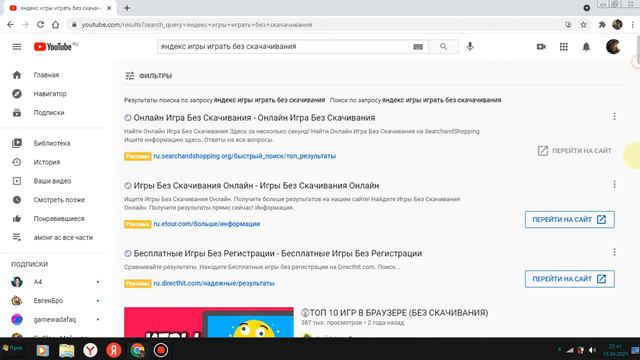Open Библиотека in the sidebar
The height and width of the screenshot is (360, 640).
(53, 143)
